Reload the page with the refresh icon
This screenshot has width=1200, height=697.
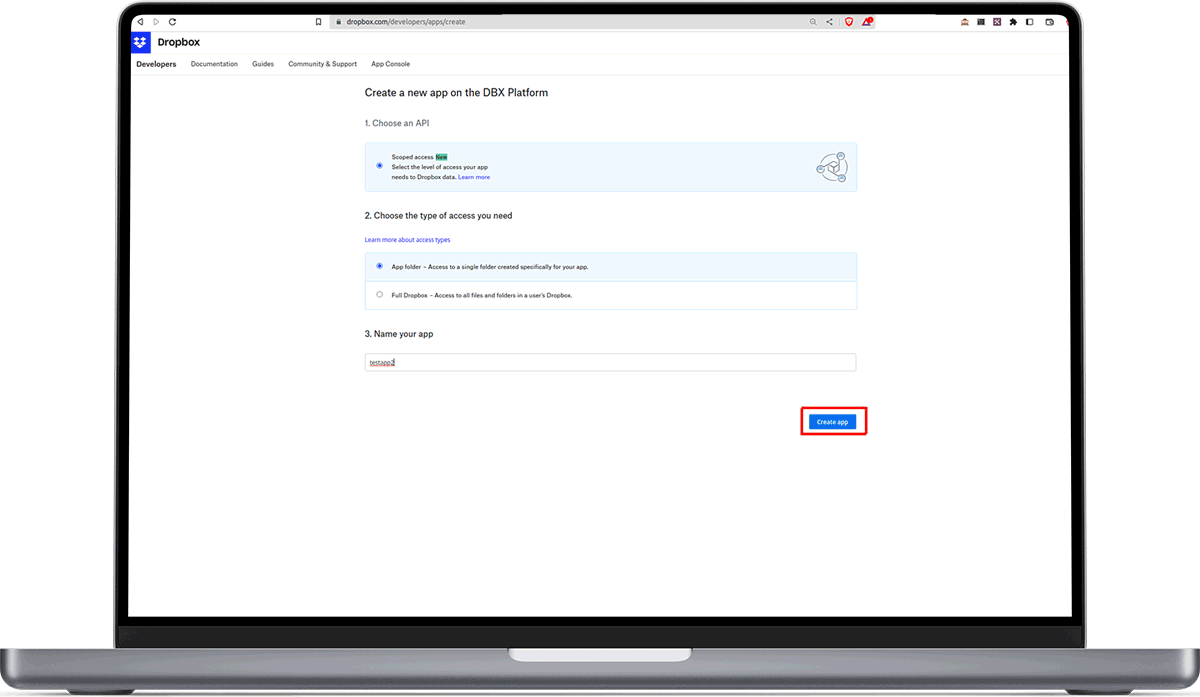173,21
